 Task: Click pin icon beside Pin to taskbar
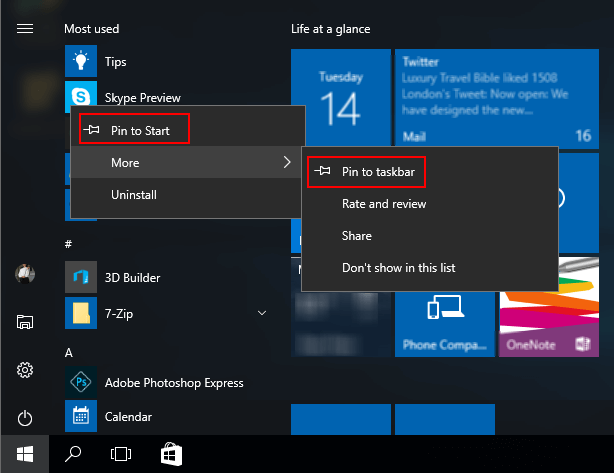(x=323, y=171)
